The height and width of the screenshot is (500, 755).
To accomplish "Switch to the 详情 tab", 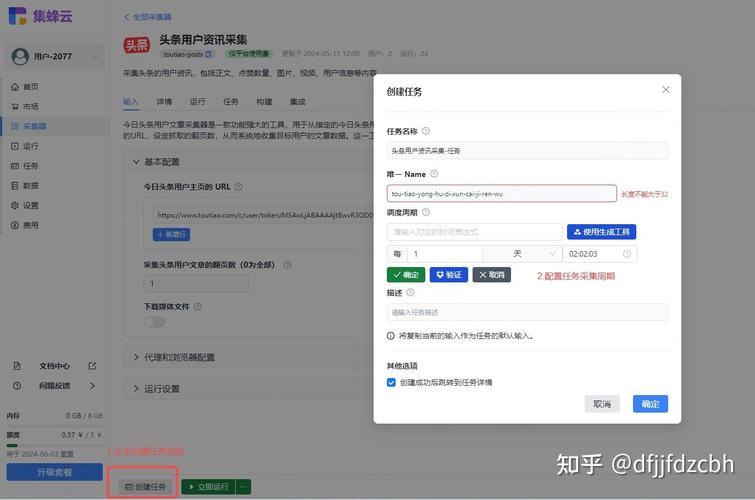I will (x=164, y=102).
